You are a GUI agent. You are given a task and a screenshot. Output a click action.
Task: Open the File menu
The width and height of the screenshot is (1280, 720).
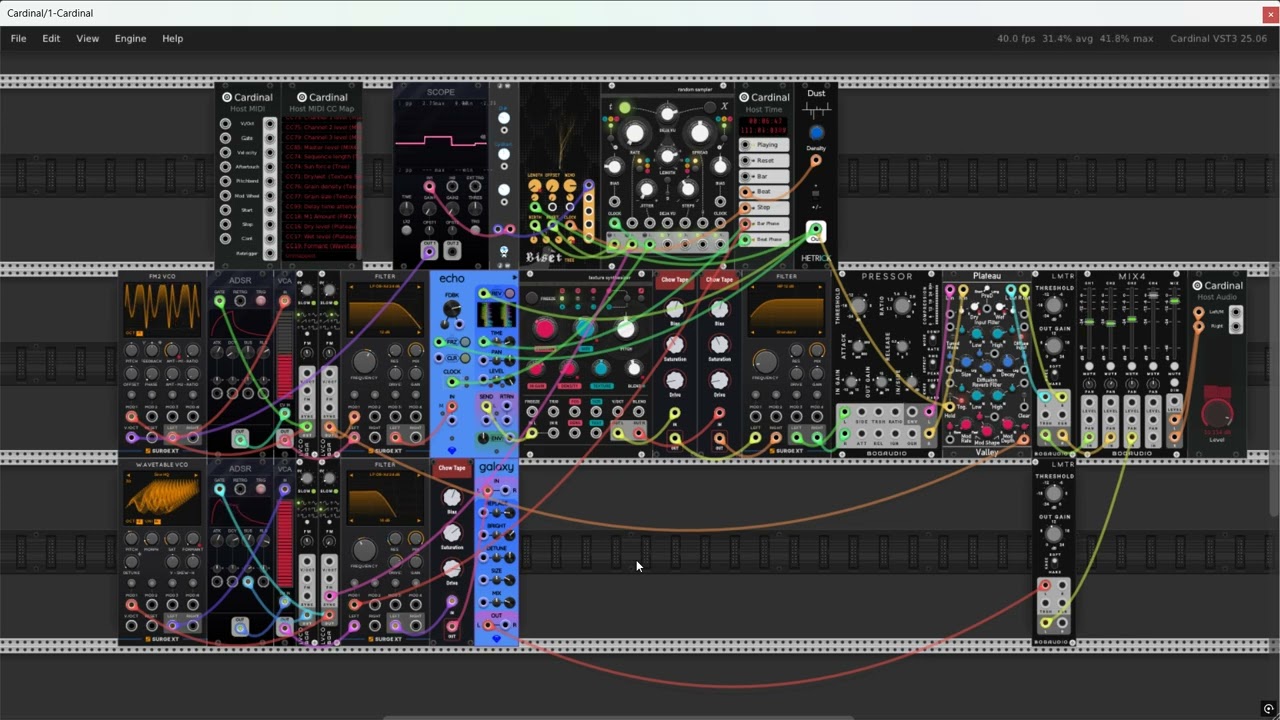pyautogui.click(x=18, y=38)
